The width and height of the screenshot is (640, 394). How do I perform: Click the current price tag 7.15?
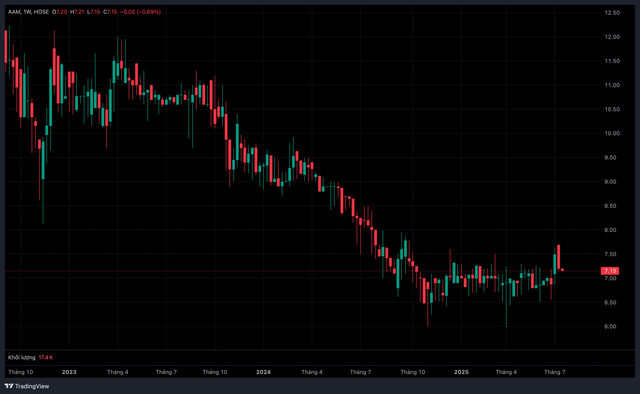tap(610, 271)
